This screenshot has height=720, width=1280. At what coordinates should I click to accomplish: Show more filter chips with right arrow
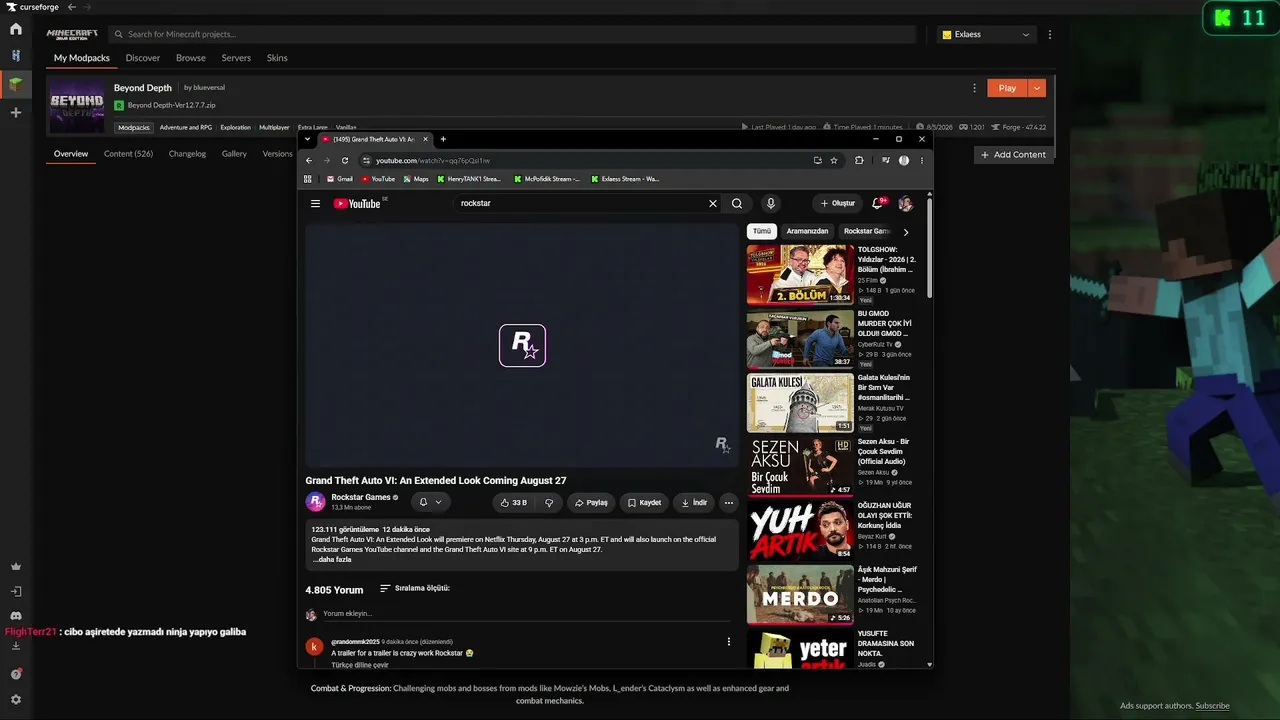click(x=906, y=231)
